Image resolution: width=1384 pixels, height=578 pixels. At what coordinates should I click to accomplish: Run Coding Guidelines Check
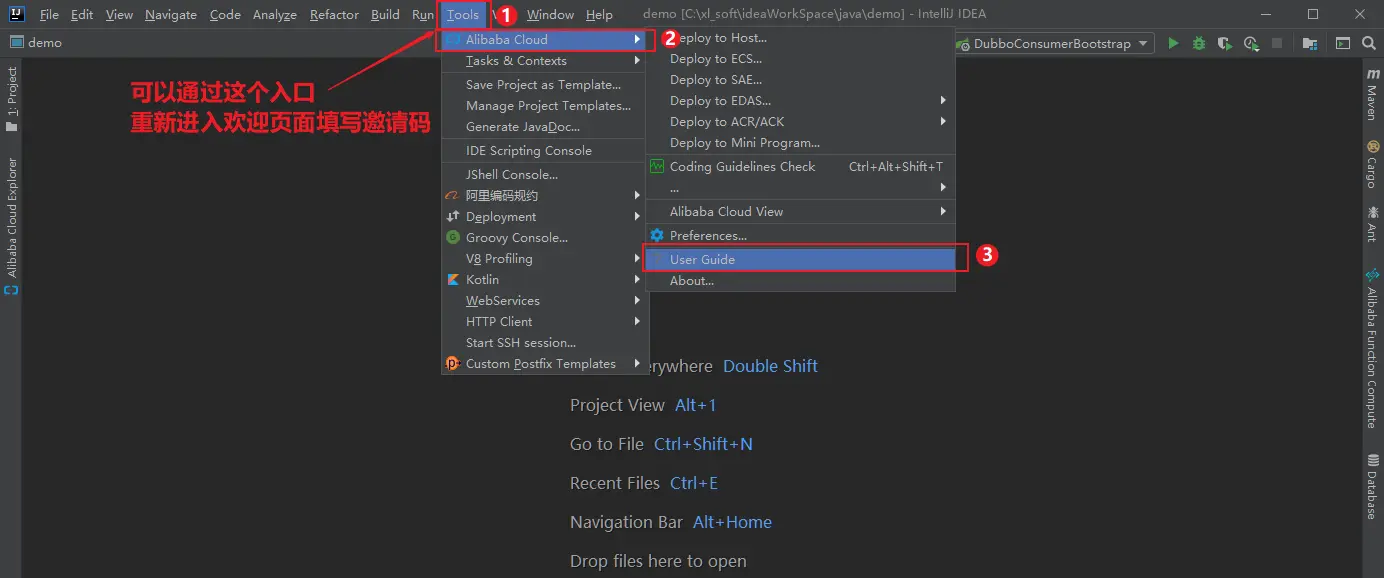point(799,167)
